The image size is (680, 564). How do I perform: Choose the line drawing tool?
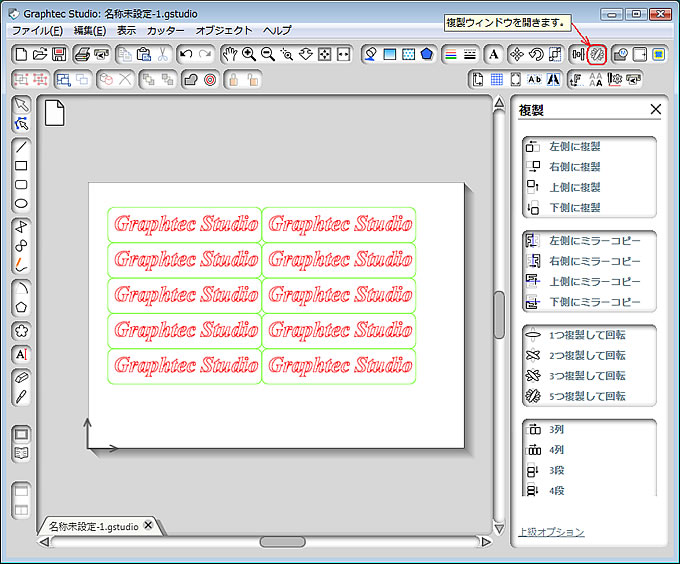[21, 147]
